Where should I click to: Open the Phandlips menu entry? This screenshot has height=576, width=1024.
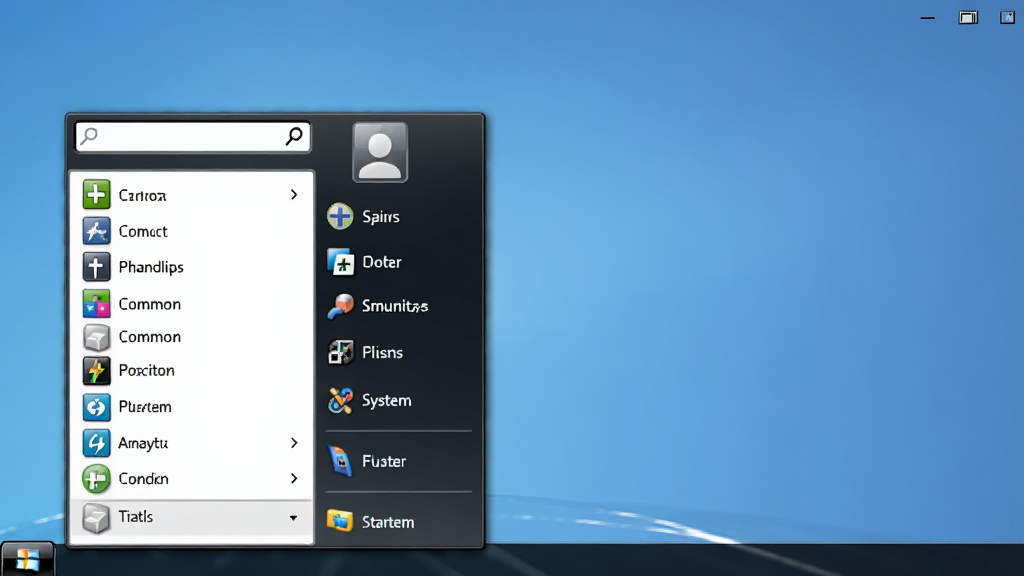click(191, 267)
